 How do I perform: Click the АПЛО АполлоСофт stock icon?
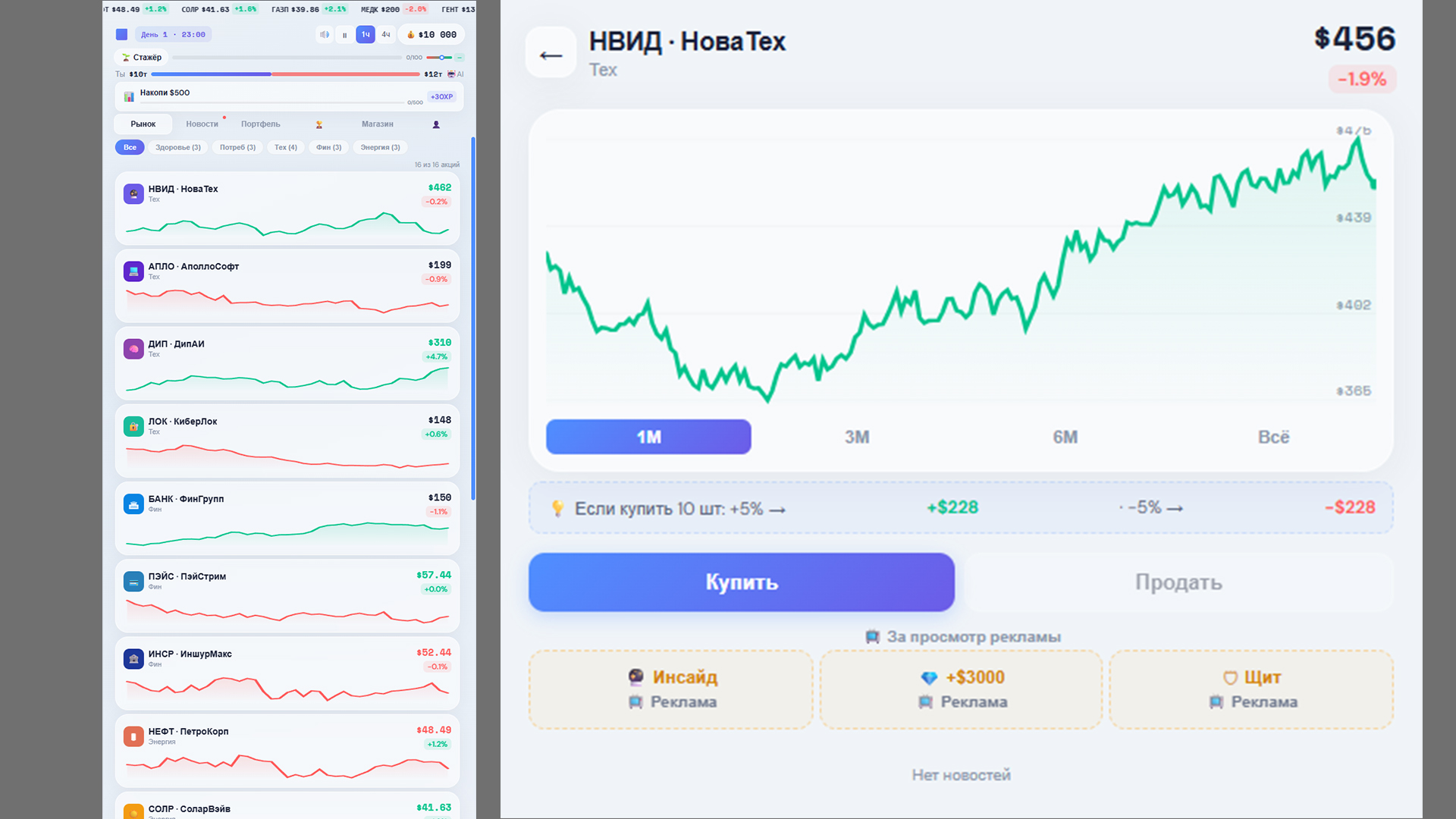[133, 271]
